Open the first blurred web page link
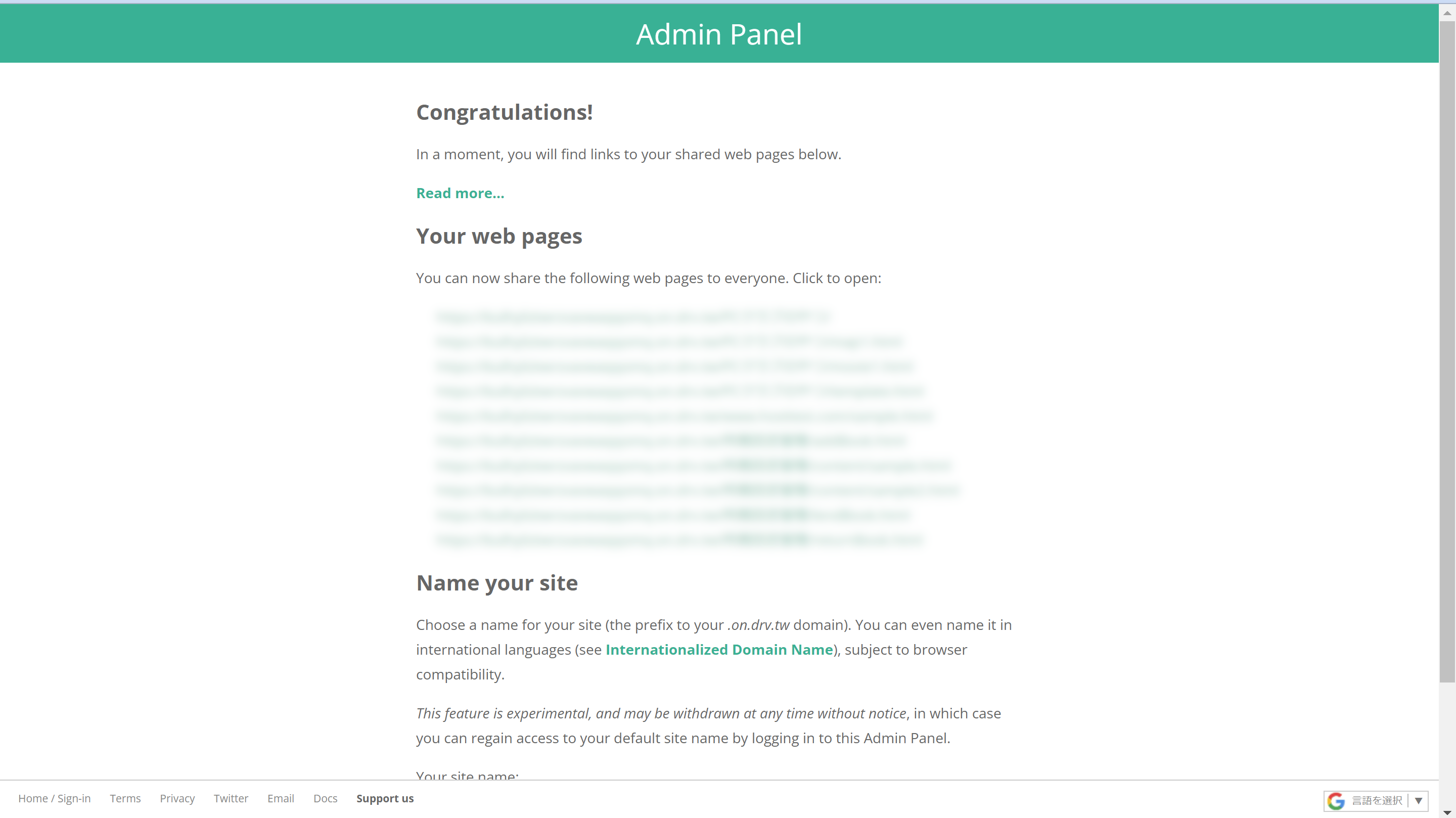 pos(633,316)
